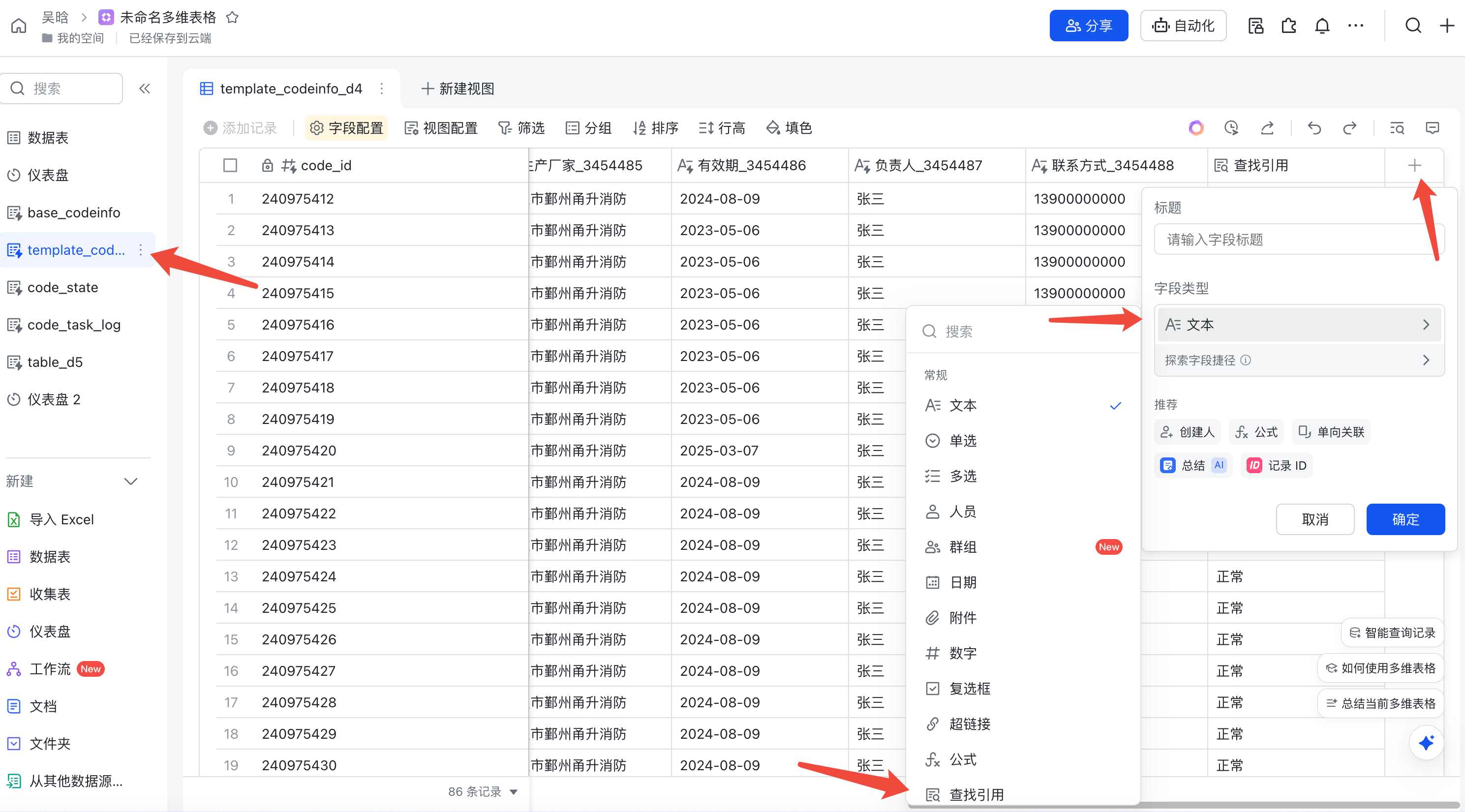The image size is (1465, 812).
Task: Open 排序 sorting options
Action: (656, 128)
